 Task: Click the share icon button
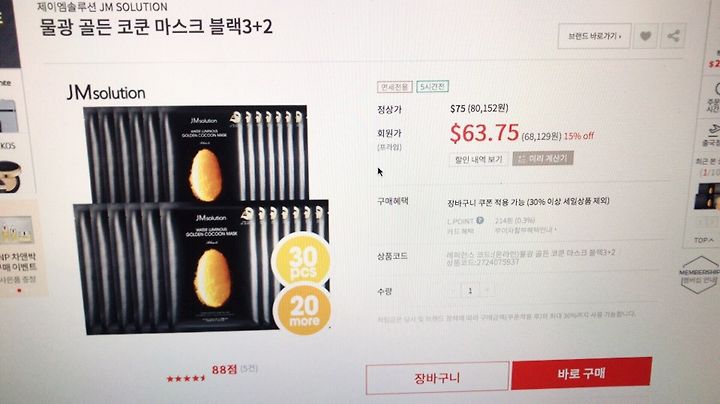click(x=673, y=36)
